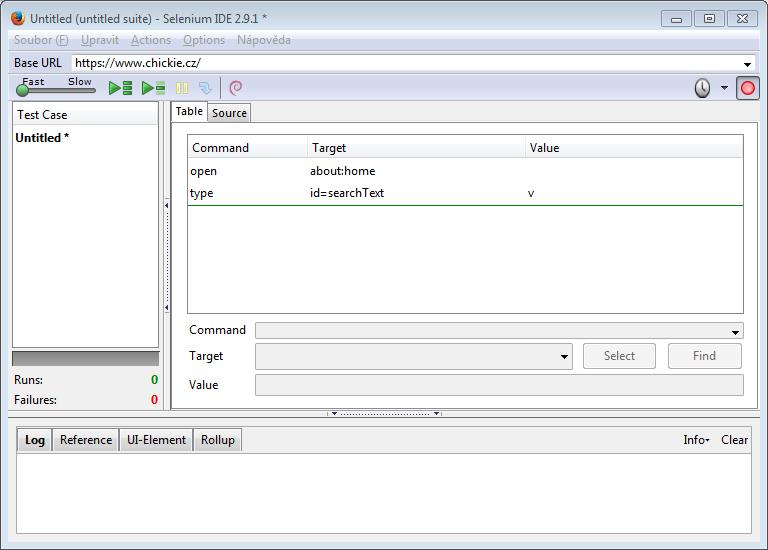
Task: Click the Firefox icon in title bar
Action: 18,19
